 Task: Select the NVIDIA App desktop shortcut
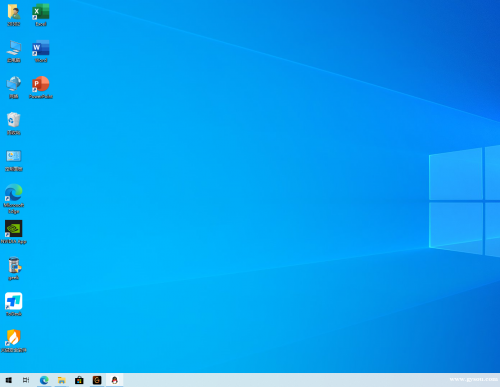(x=14, y=232)
